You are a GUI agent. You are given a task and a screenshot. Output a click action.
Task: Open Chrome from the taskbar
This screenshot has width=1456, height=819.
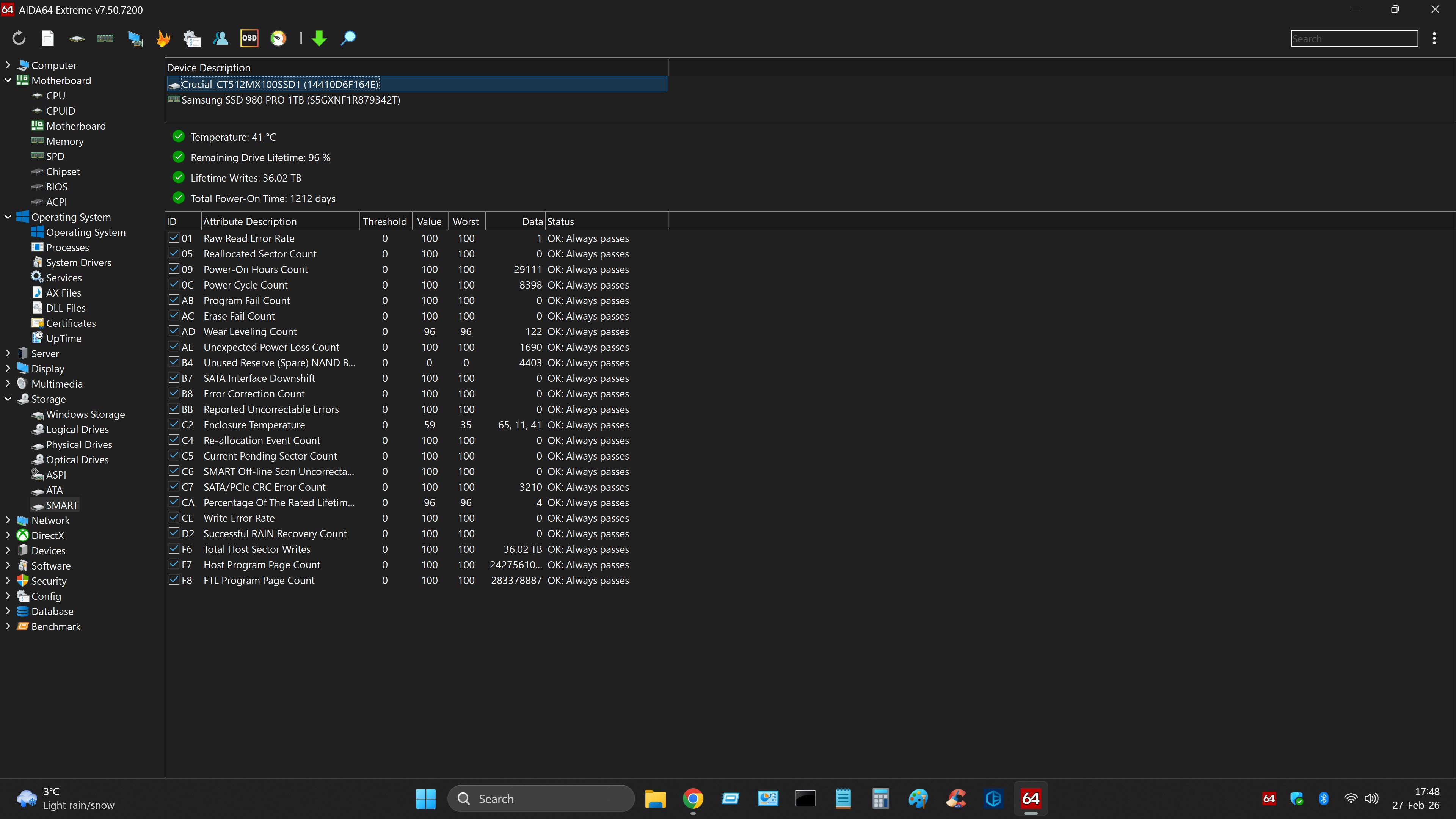(693, 799)
